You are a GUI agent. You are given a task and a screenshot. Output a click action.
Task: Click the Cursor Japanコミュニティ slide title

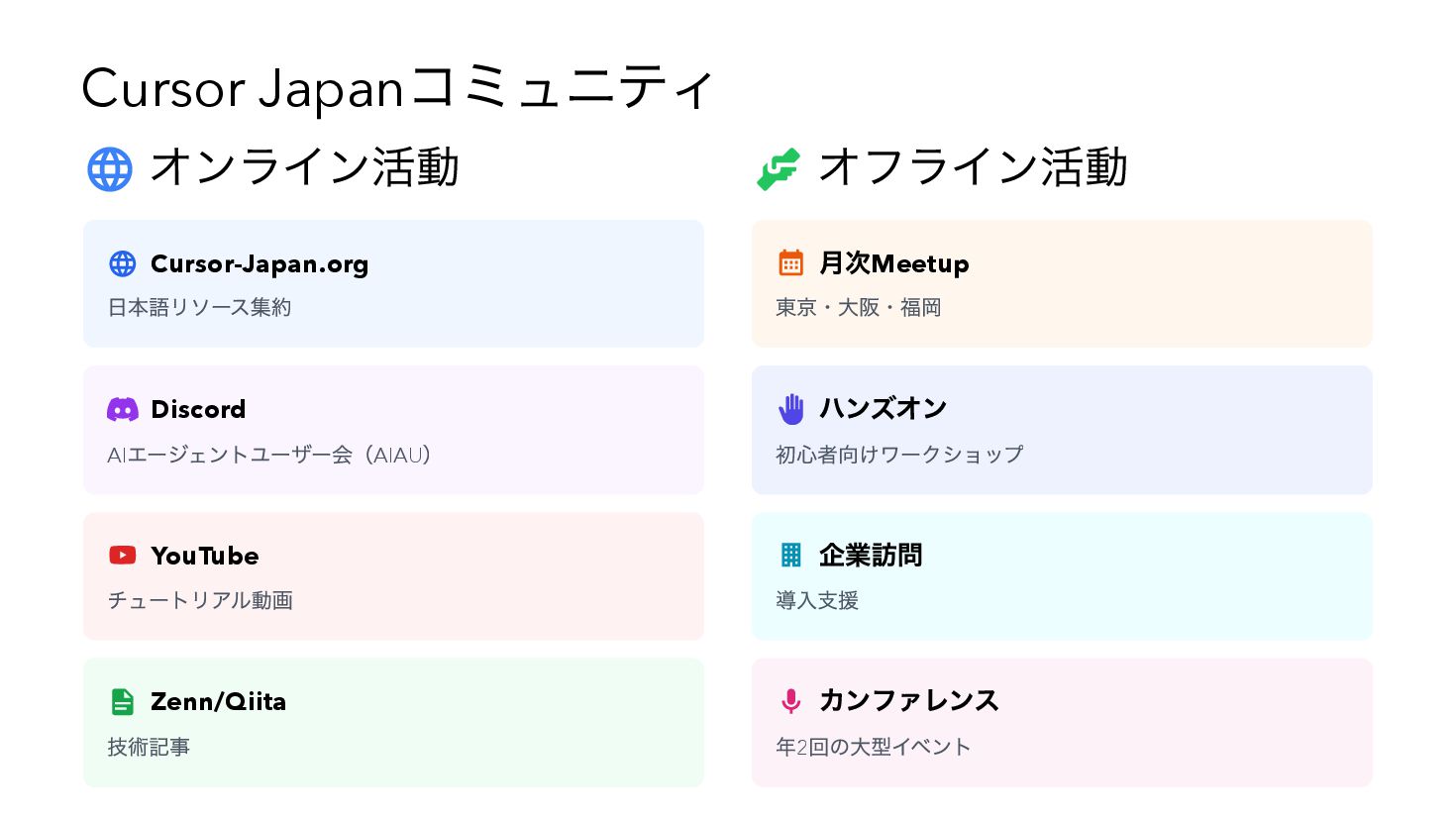pos(397,88)
